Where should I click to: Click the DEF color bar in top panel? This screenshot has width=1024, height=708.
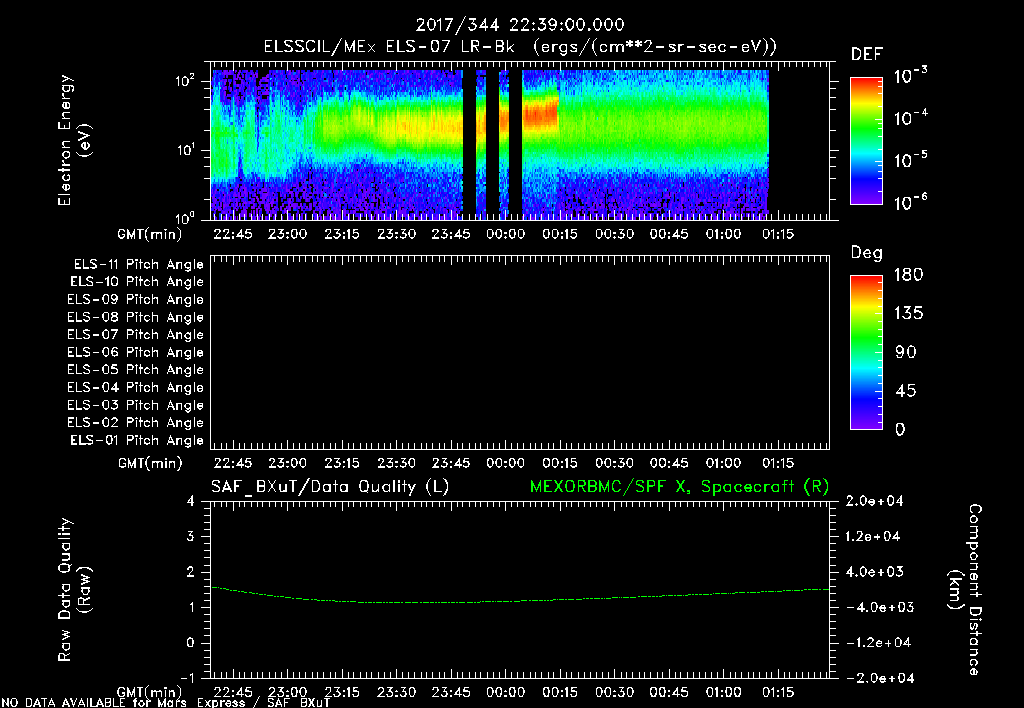click(866, 141)
